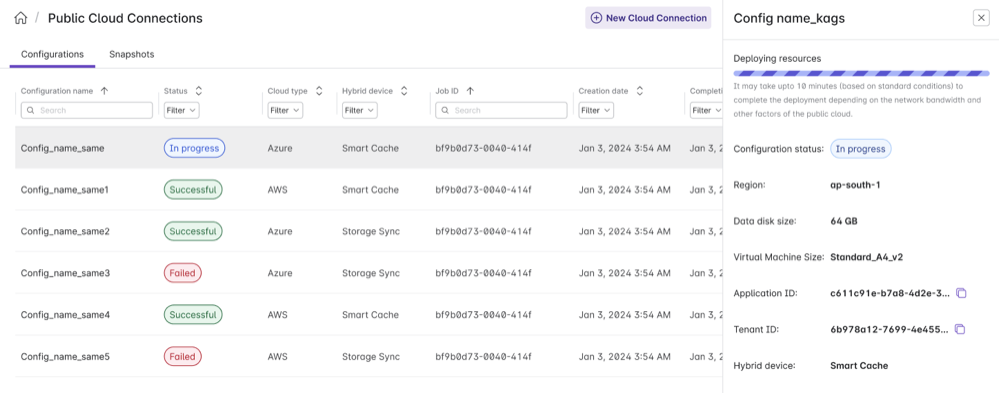Image resolution: width=999 pixels, height=393 pixels.
Task: Click AWS cell in Config_name_same1 row
Action: tap(277, 190)
